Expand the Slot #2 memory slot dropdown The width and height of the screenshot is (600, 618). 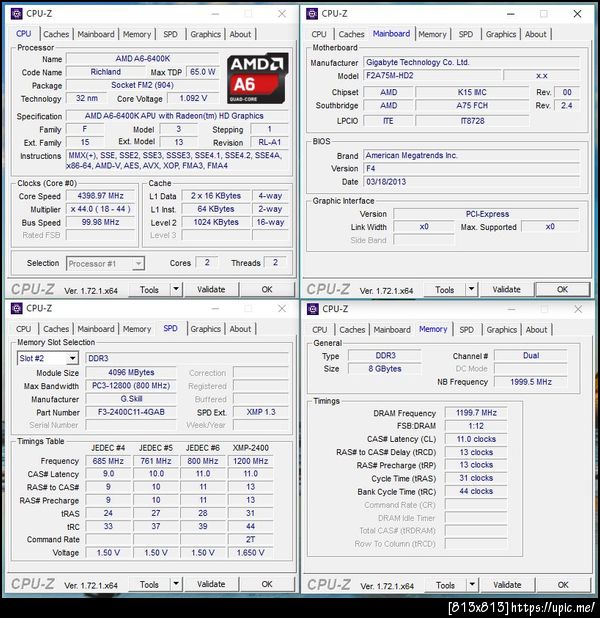[73, 358]
